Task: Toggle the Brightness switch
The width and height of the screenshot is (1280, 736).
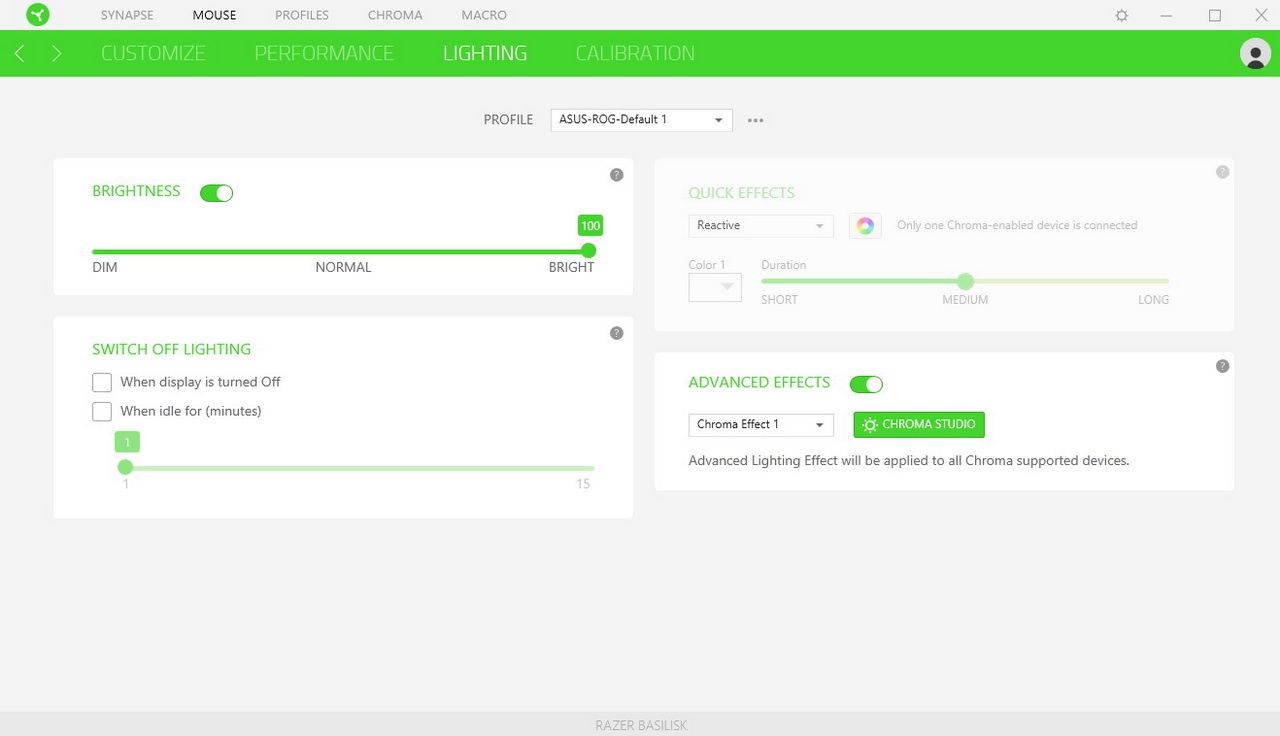Action: (x=216, y=193)
